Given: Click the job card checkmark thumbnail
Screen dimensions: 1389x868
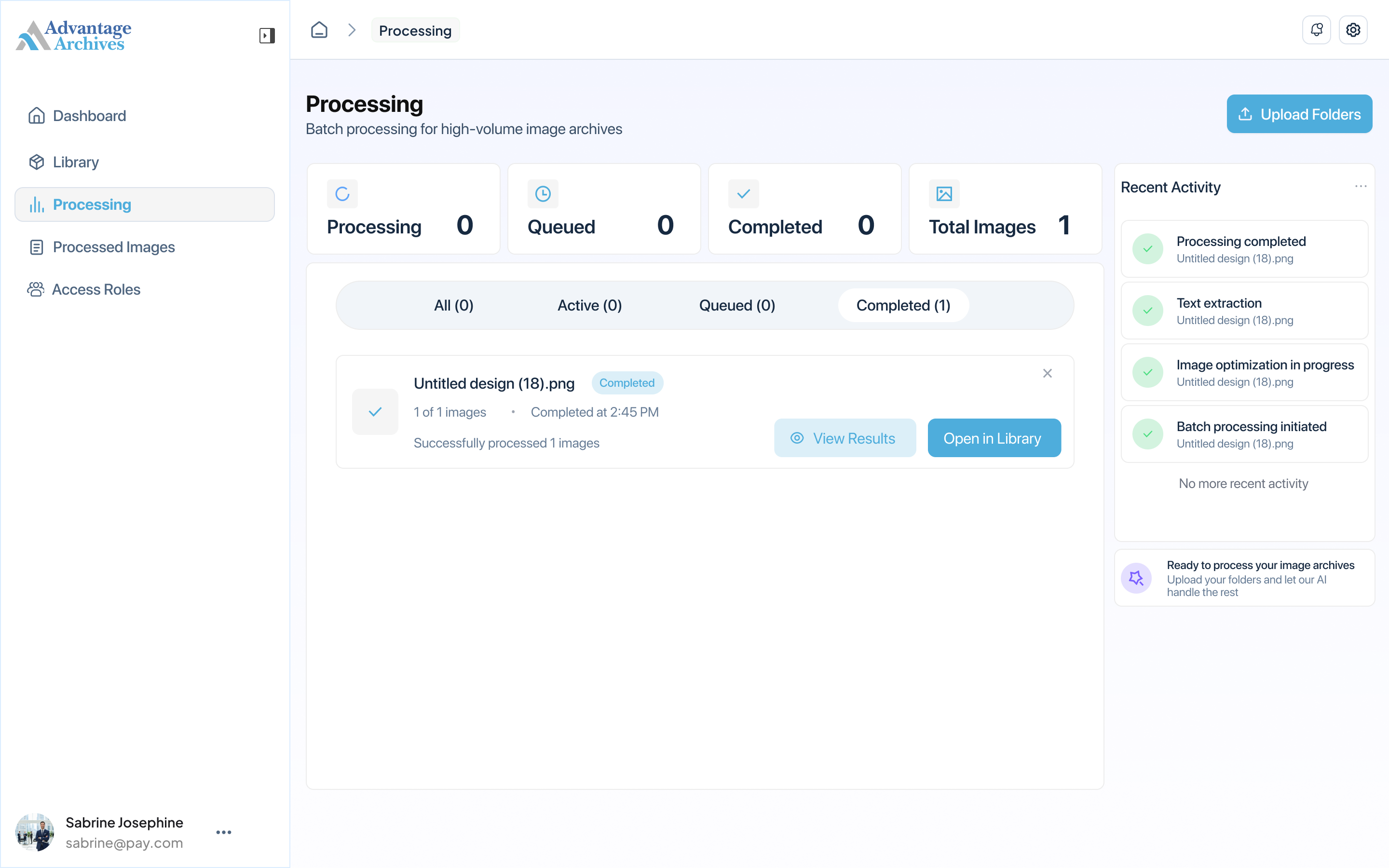Looking at the screenshot, I should pos(375,412).
